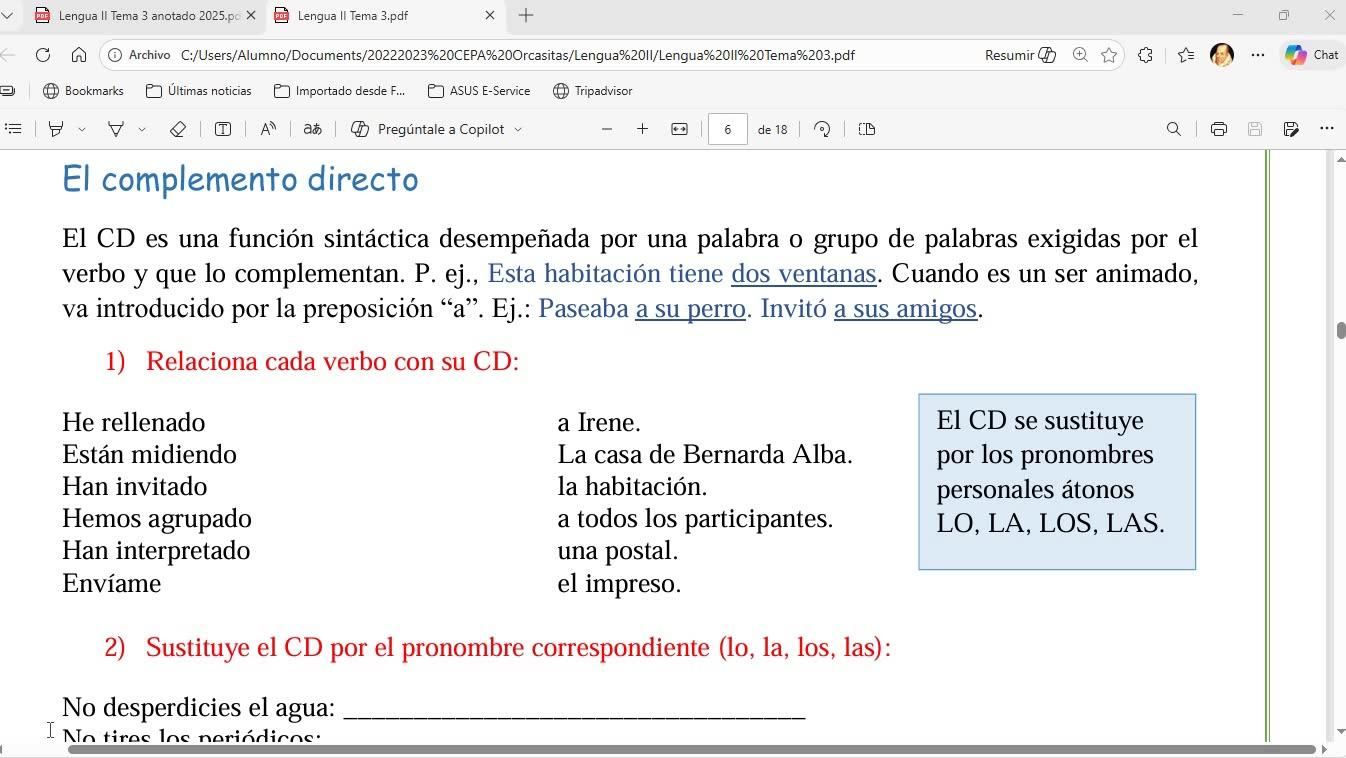Expand the highlighter color options arrow
1346x758 pixels.
pyautogui.click(x=82, y=129)
